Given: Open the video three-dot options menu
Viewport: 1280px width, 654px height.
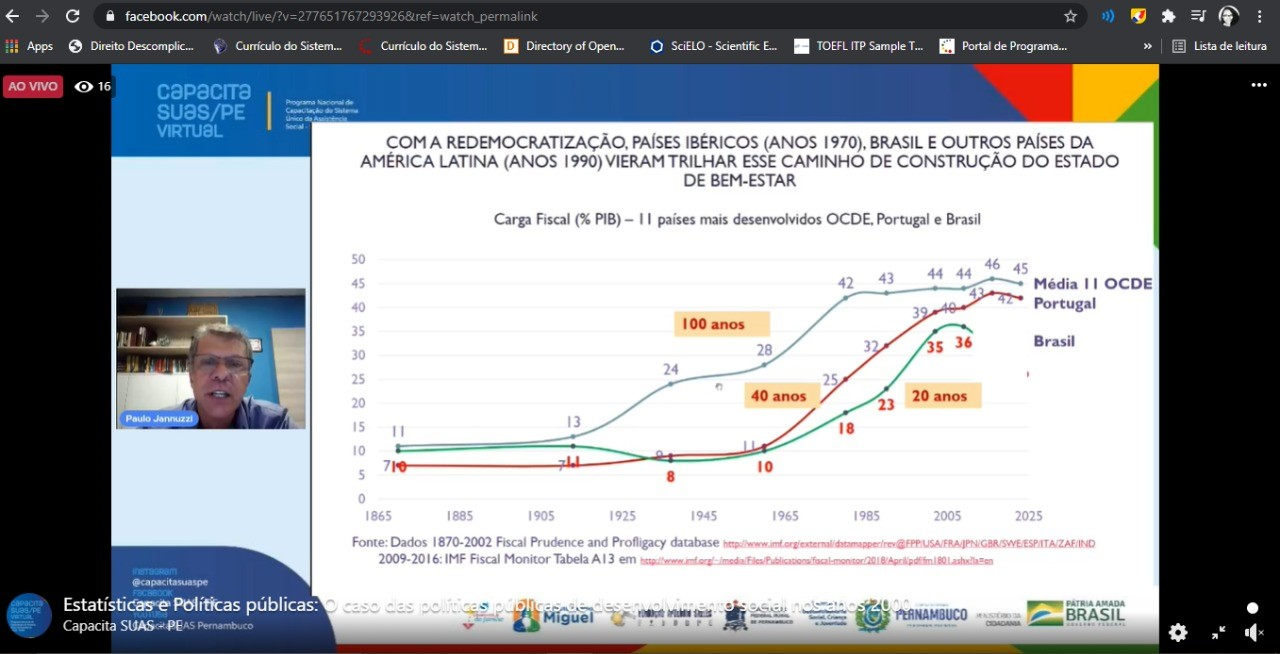Looking at the screenshot, I should (x=1258, y=86).
